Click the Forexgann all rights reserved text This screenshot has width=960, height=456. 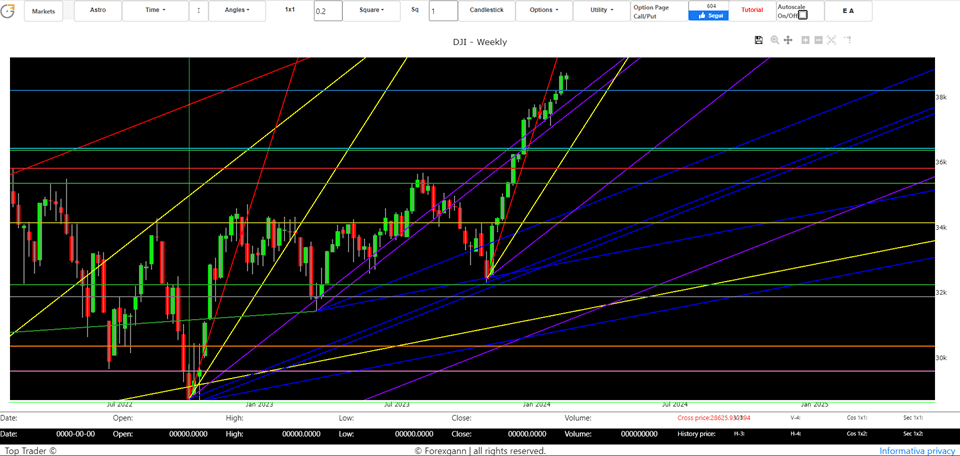pos(480,450)
